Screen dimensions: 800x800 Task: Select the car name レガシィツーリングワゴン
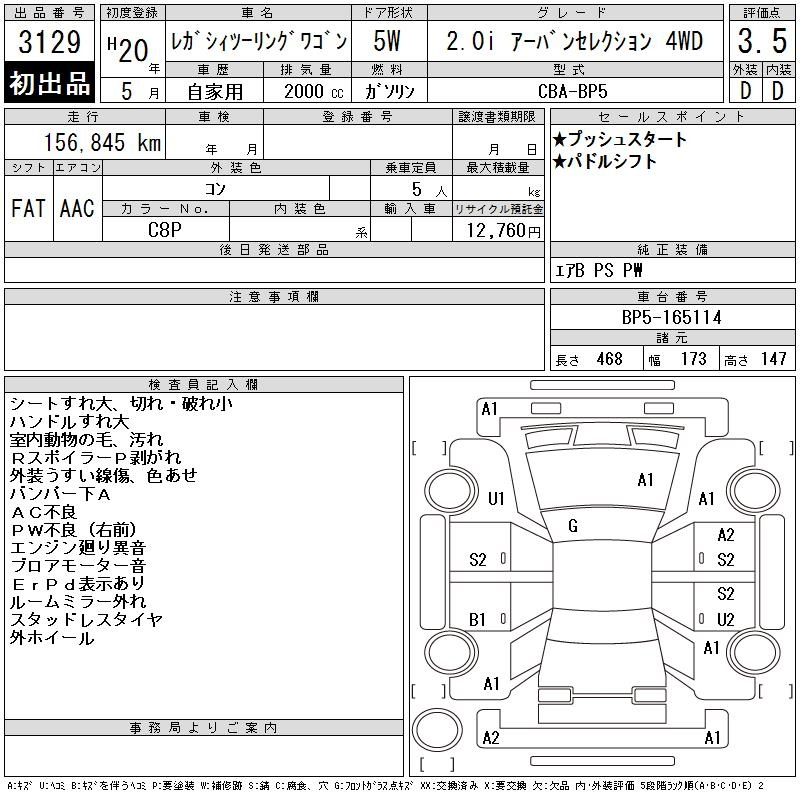[259, 41]
